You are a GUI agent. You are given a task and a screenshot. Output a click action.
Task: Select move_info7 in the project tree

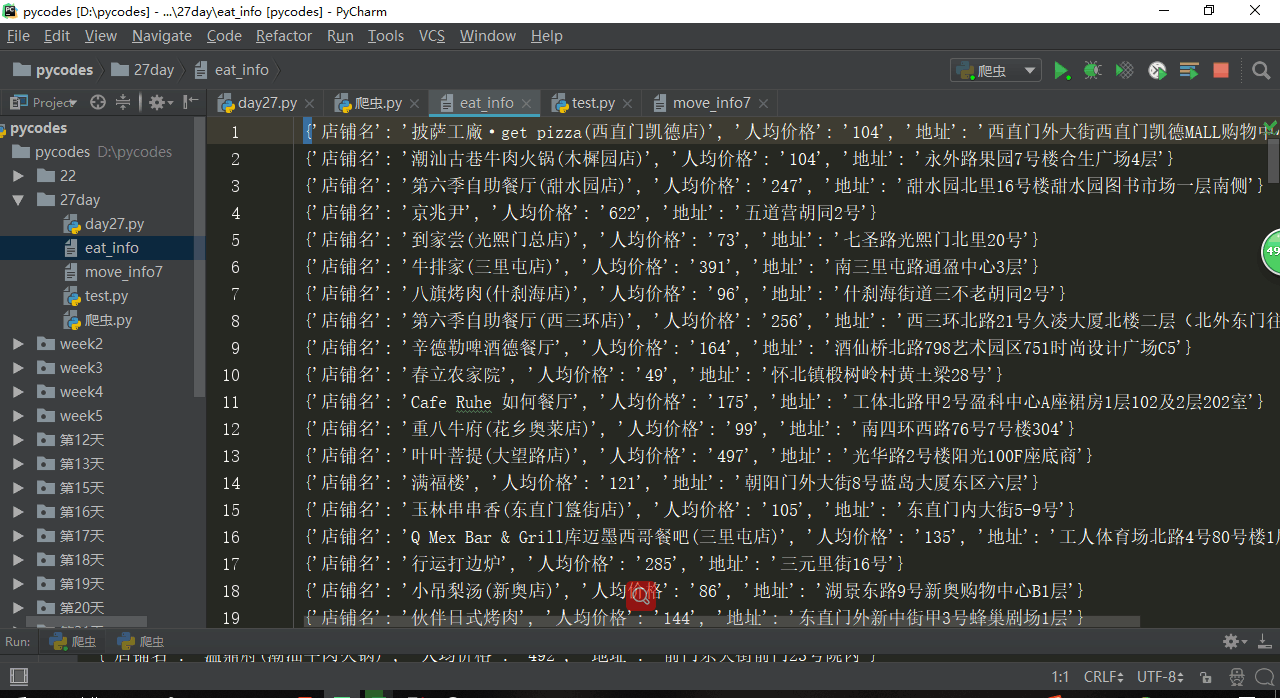coord(113,272)
